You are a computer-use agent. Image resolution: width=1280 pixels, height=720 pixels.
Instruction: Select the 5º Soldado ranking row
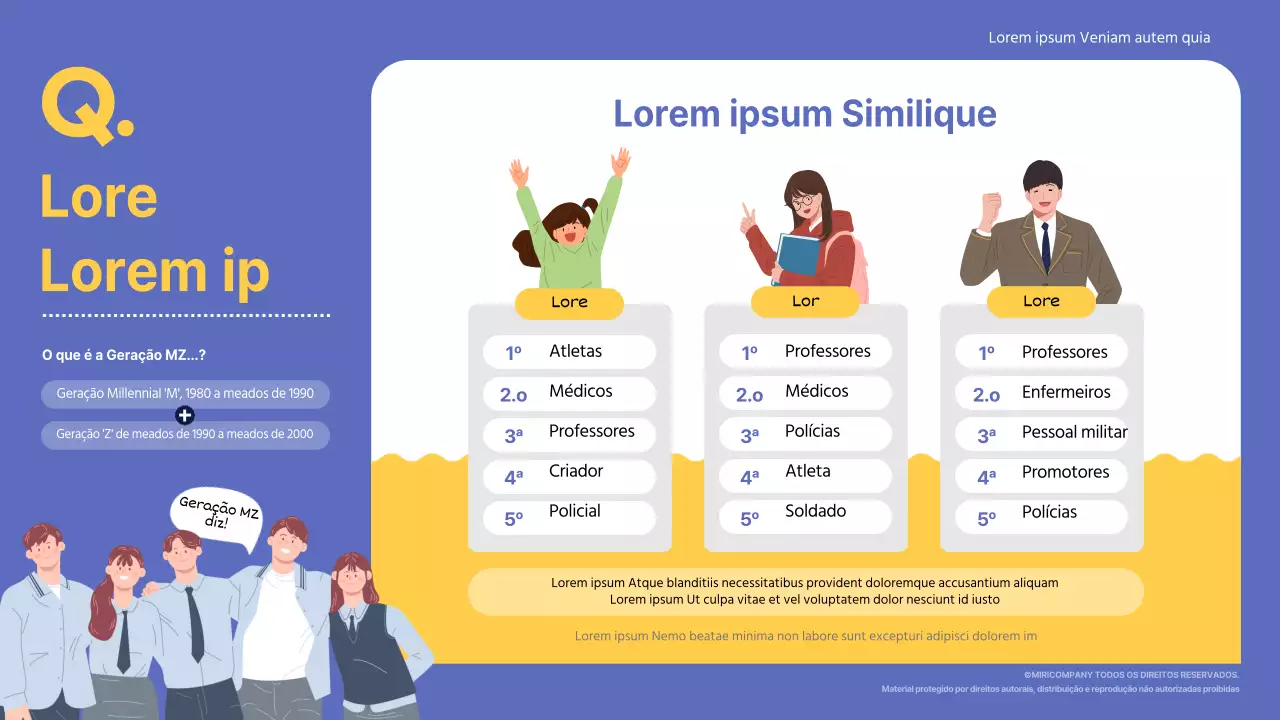805,515
